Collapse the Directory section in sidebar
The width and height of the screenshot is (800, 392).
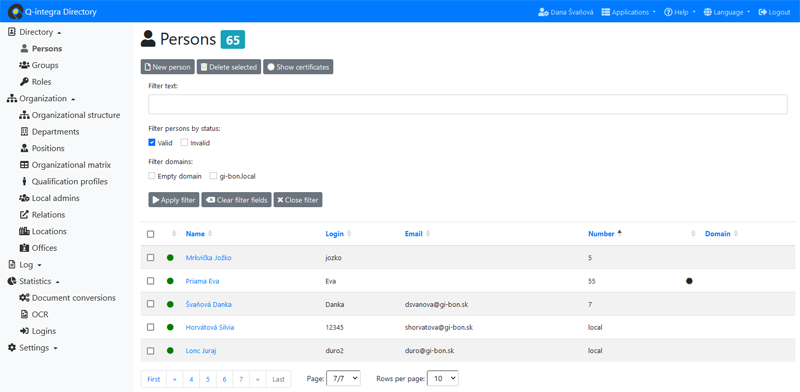(34, 32)
